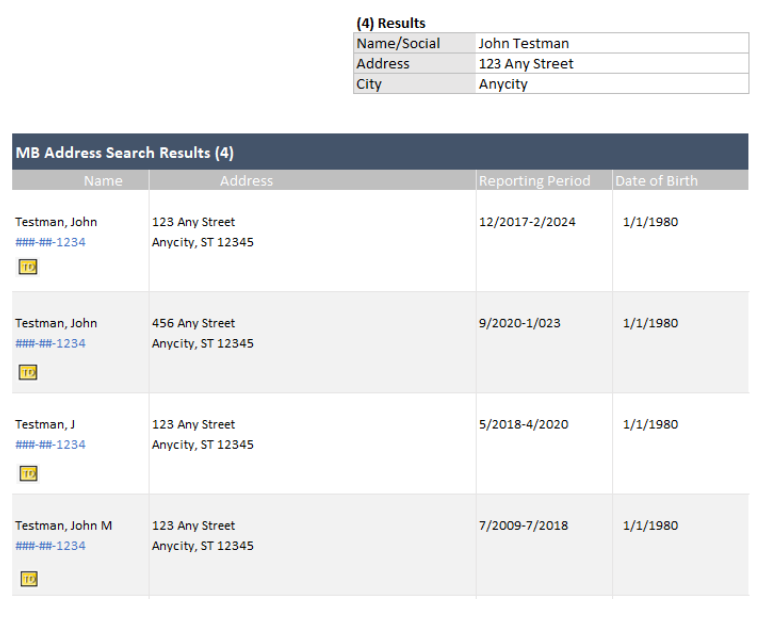This screenshot has height=619, width=768.
Task: Open SSN link in the 456 Any Street row
Action: [x=50, y=343]
